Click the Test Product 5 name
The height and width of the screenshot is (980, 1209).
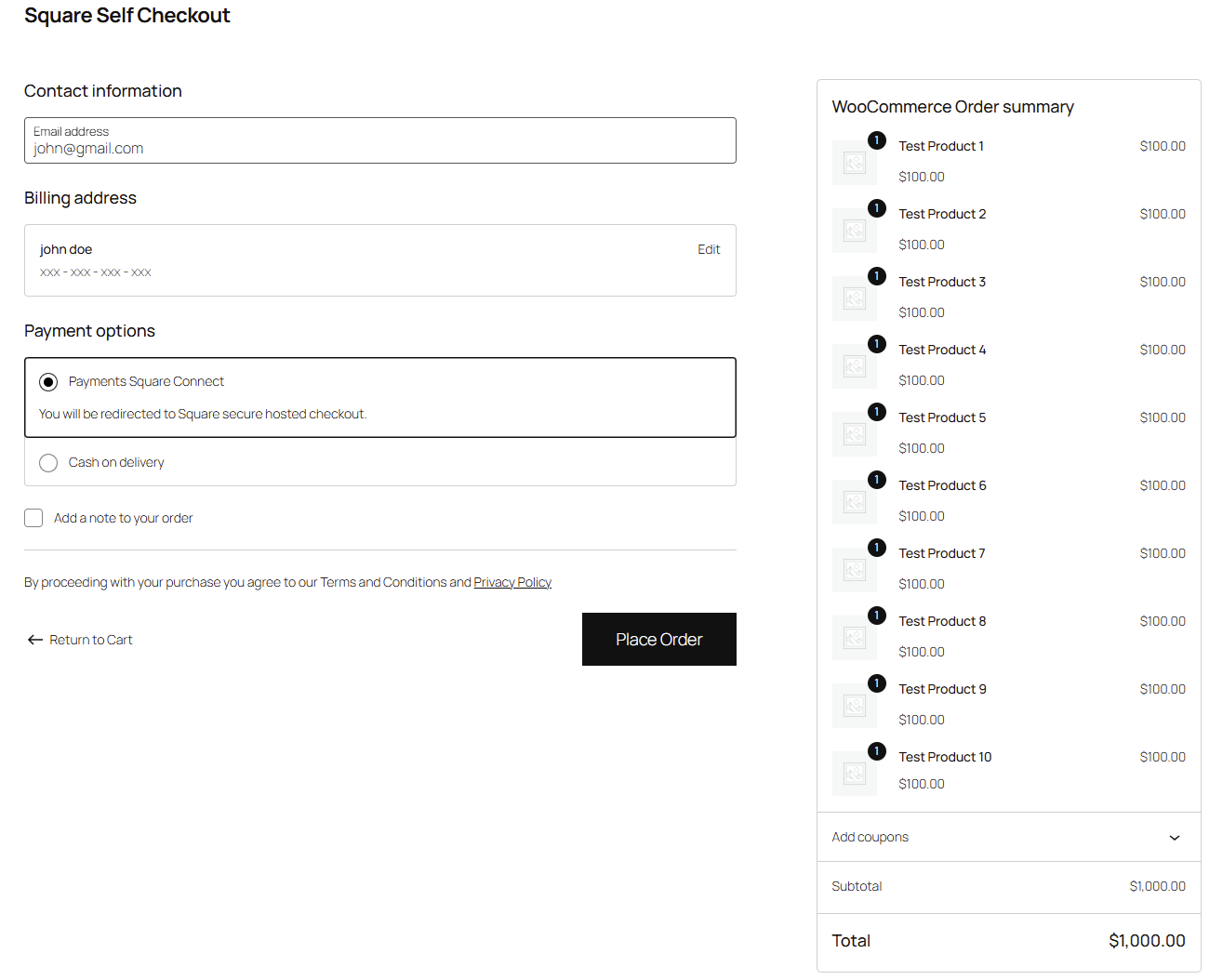pyautogui.click(x=942, y=417)
